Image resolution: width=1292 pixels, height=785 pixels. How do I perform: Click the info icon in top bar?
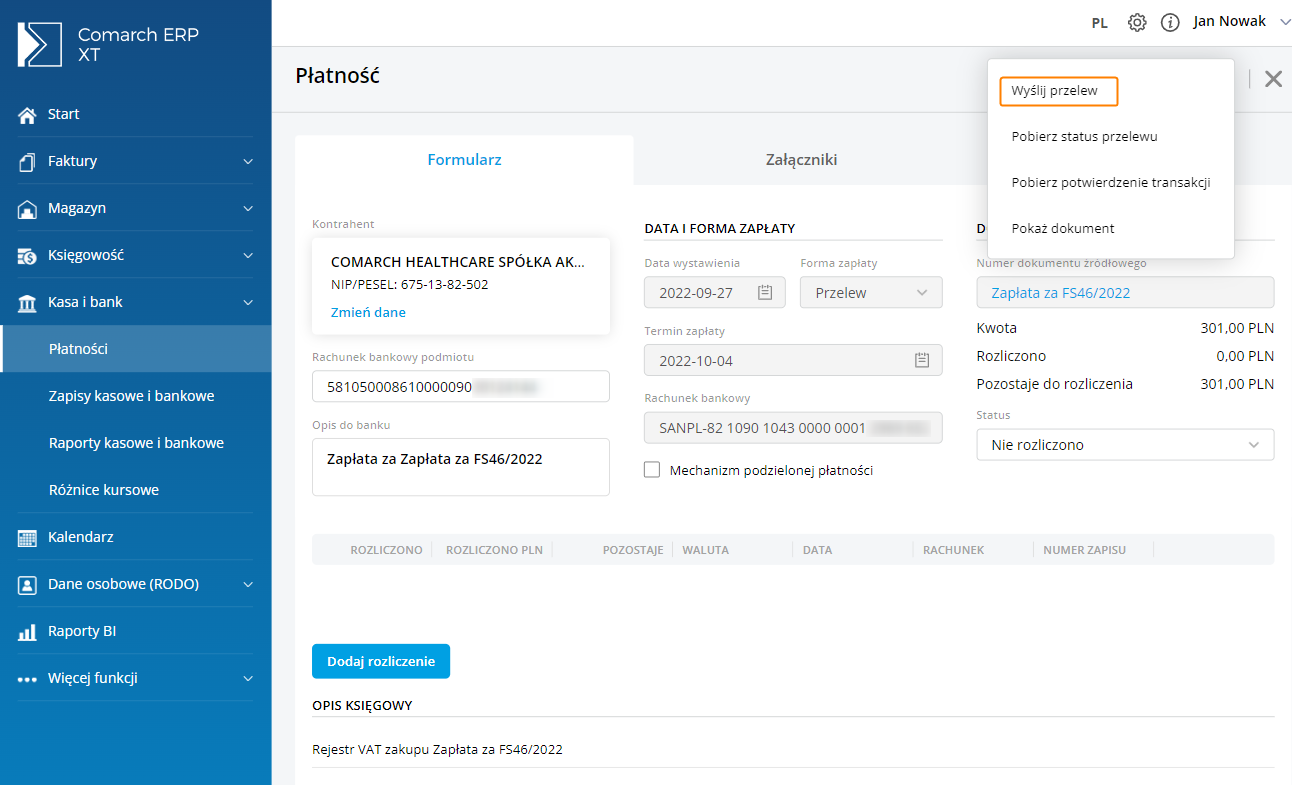tap(1170, 22)
